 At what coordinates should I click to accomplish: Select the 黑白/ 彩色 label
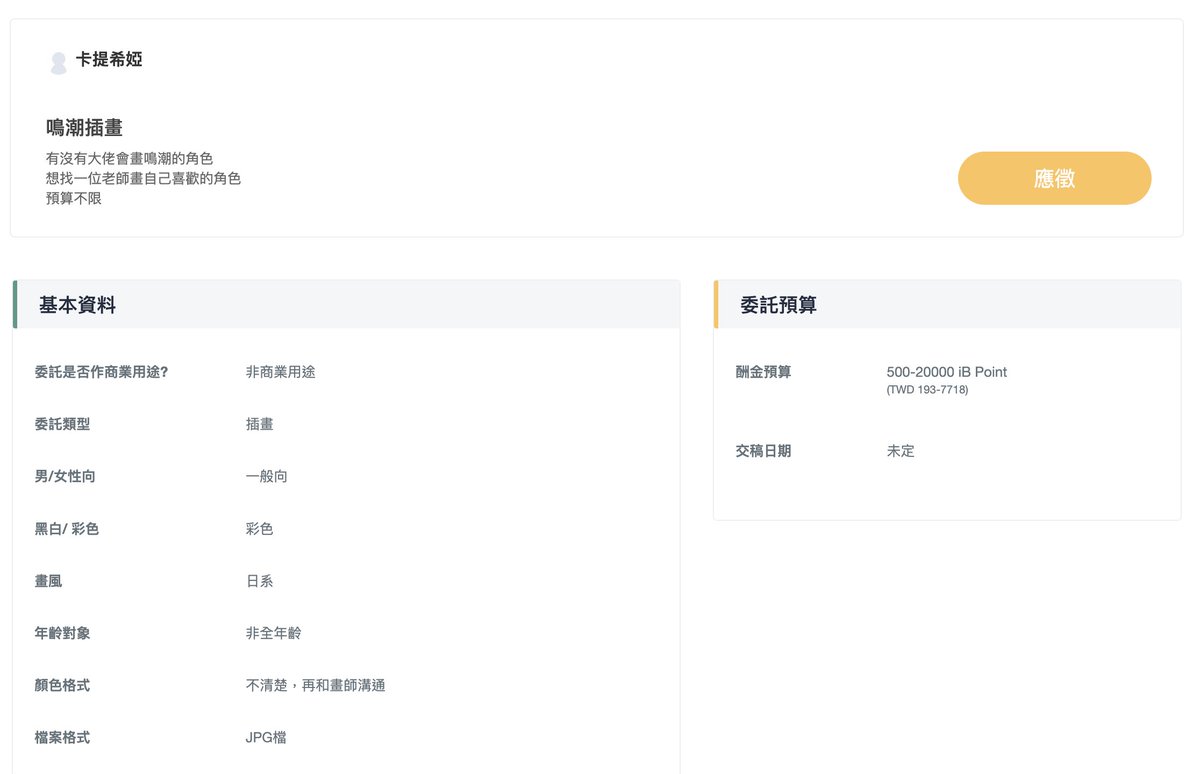(x=67, y=529)
